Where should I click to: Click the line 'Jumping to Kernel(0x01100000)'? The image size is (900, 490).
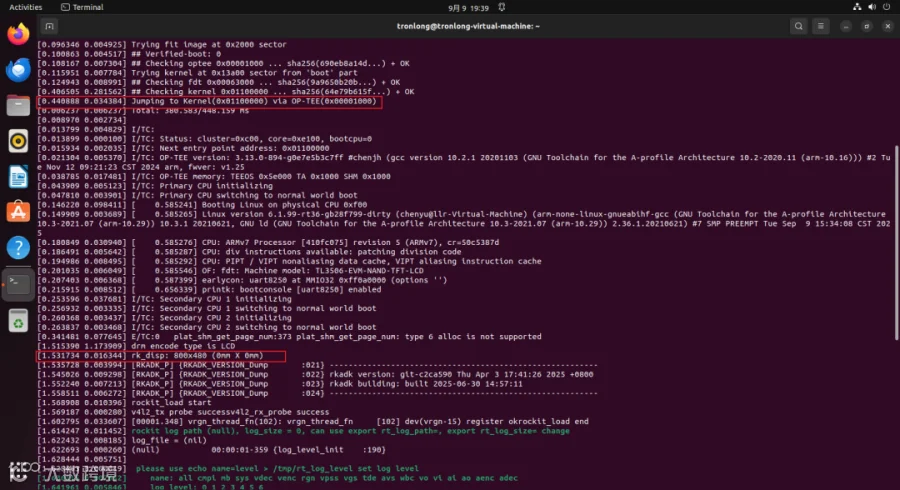coord(207,102)
